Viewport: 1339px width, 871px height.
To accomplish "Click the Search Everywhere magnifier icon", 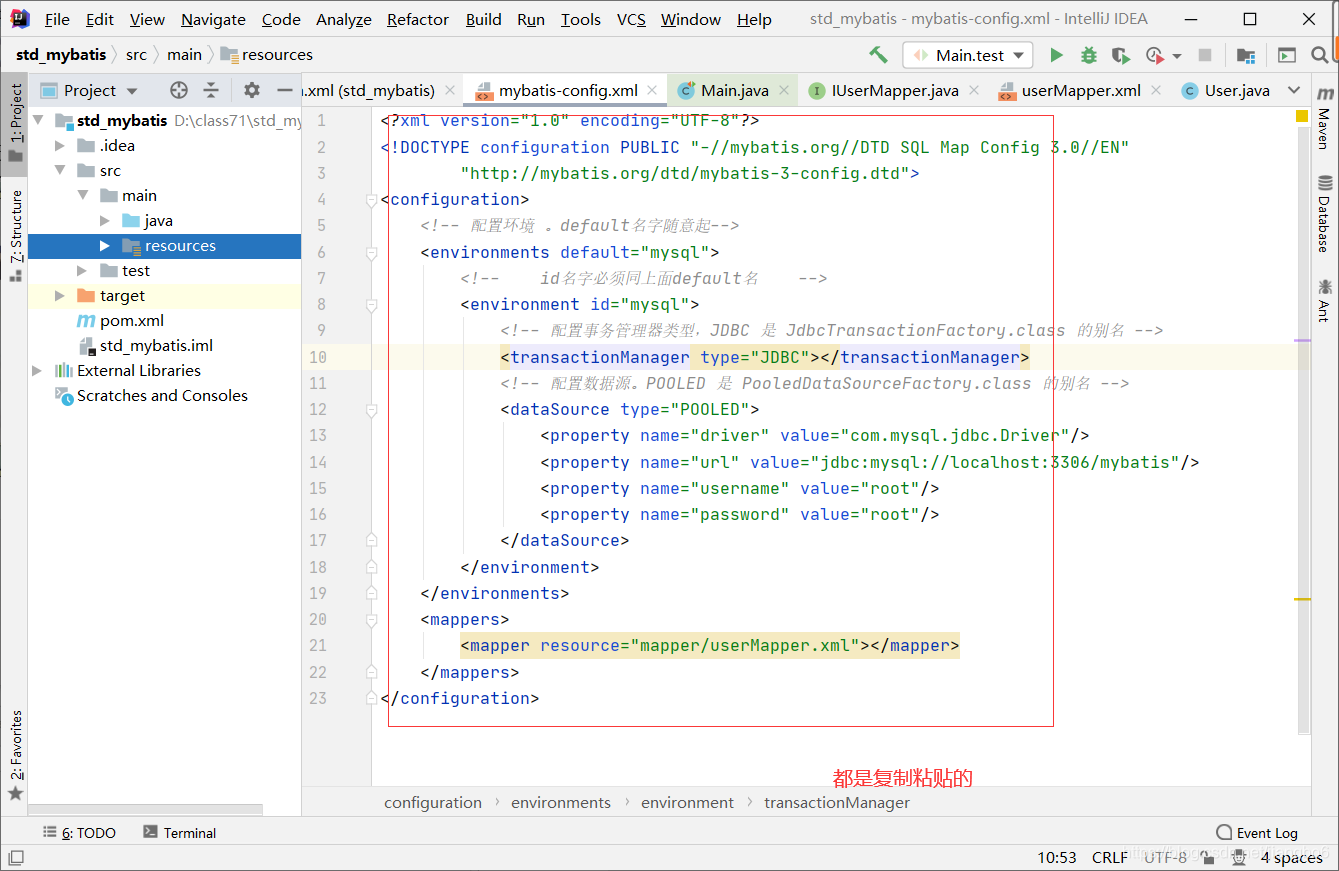I will point(1321,55).
